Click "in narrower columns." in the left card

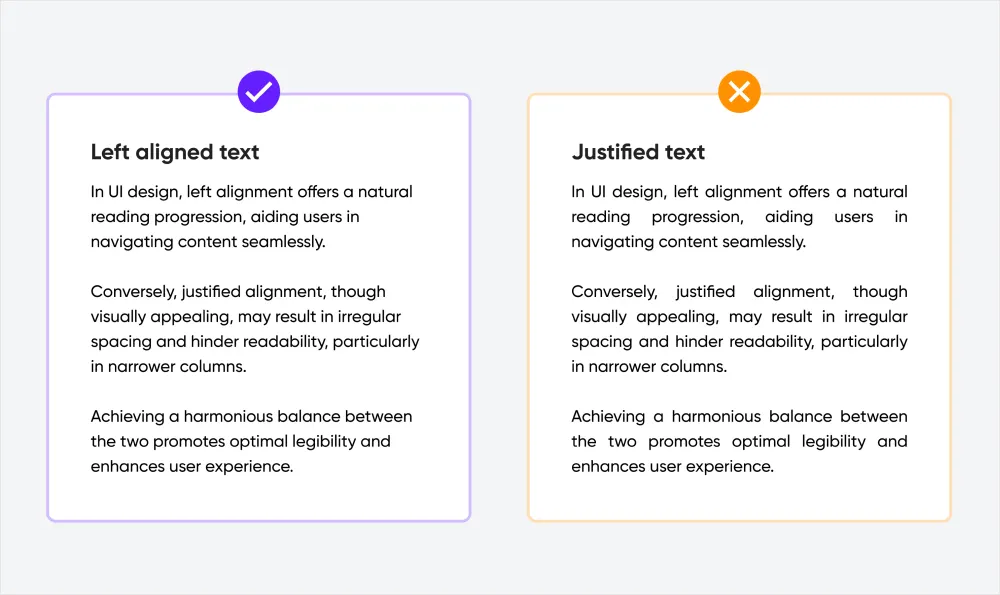pyautogui.click(x=168, y=367)
